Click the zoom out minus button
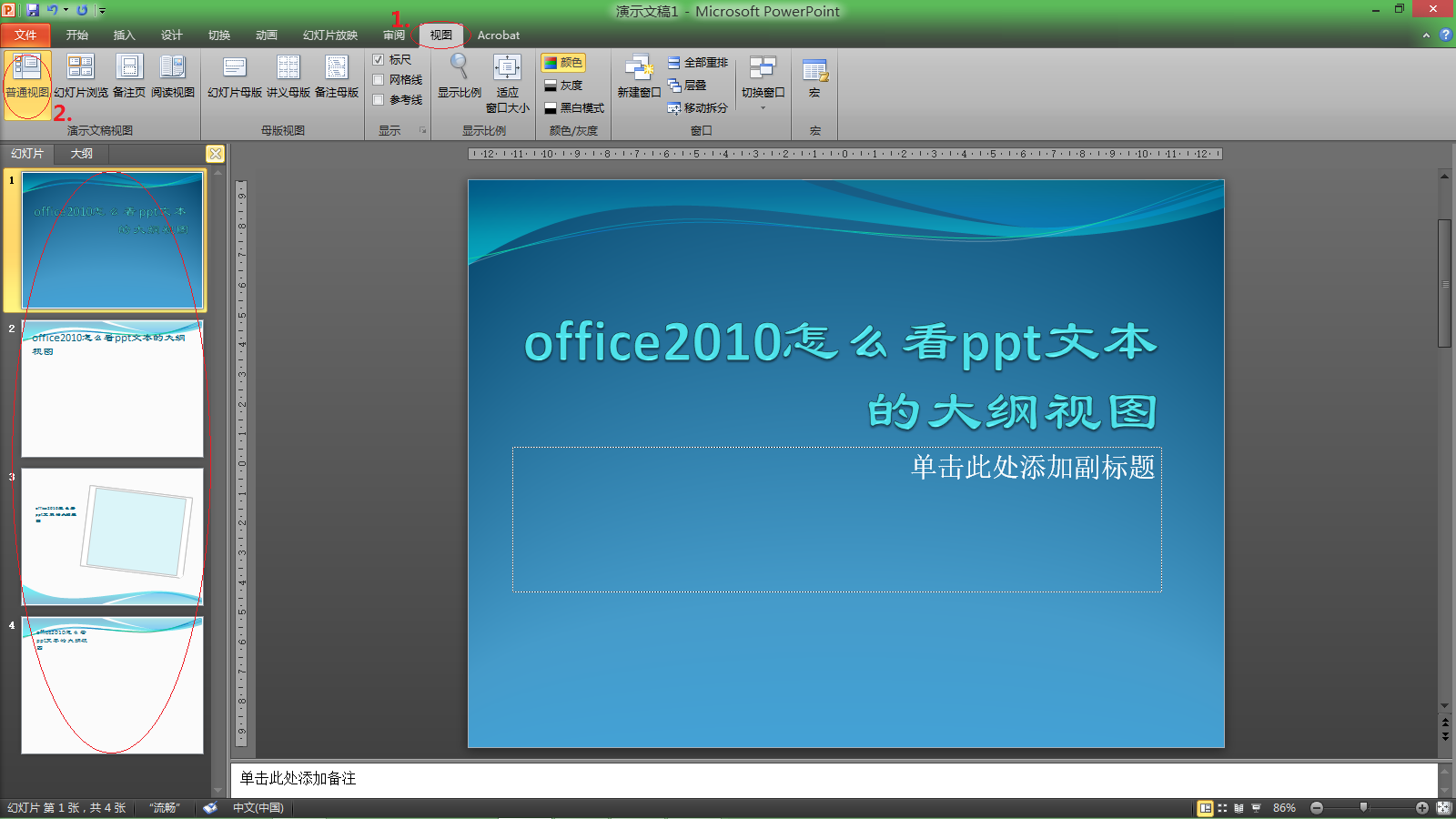This screenshot has height=819, width=1456. tap(1317, 808)
